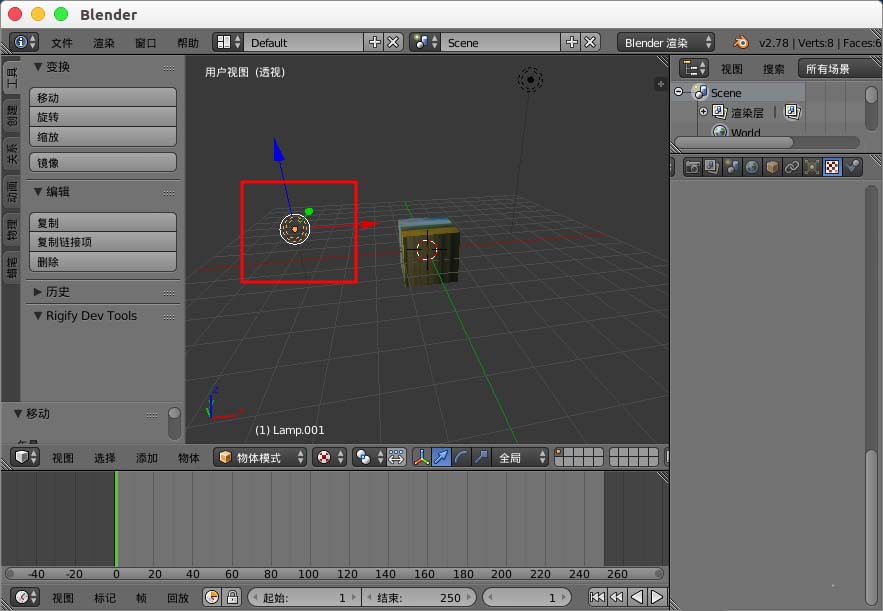
Task: Click the 删除 button in edit panel
Action: pos(102,262)
